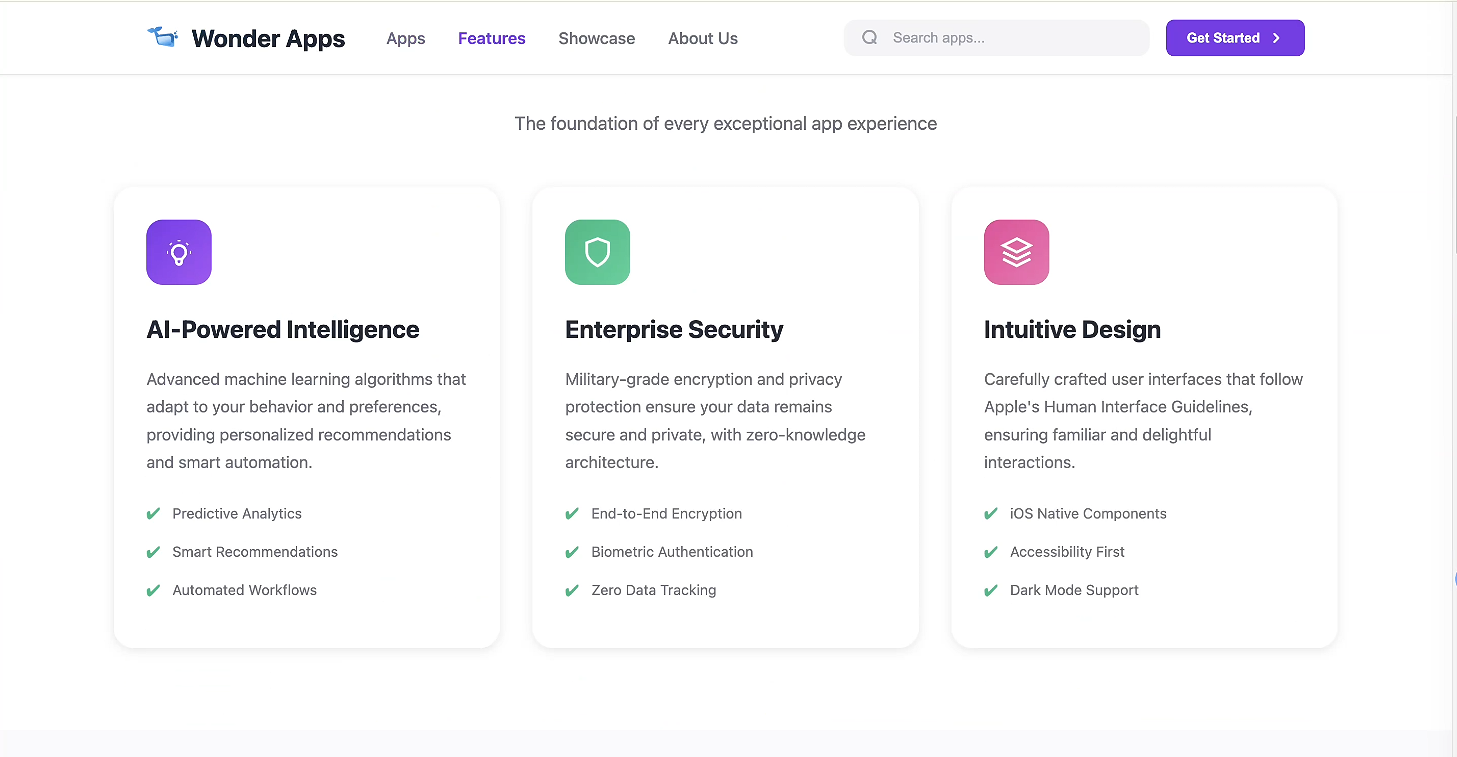Click the checkmark beside Automated Workflows
Viewport: 1457px width, 757px height.
tap(153, 590)
